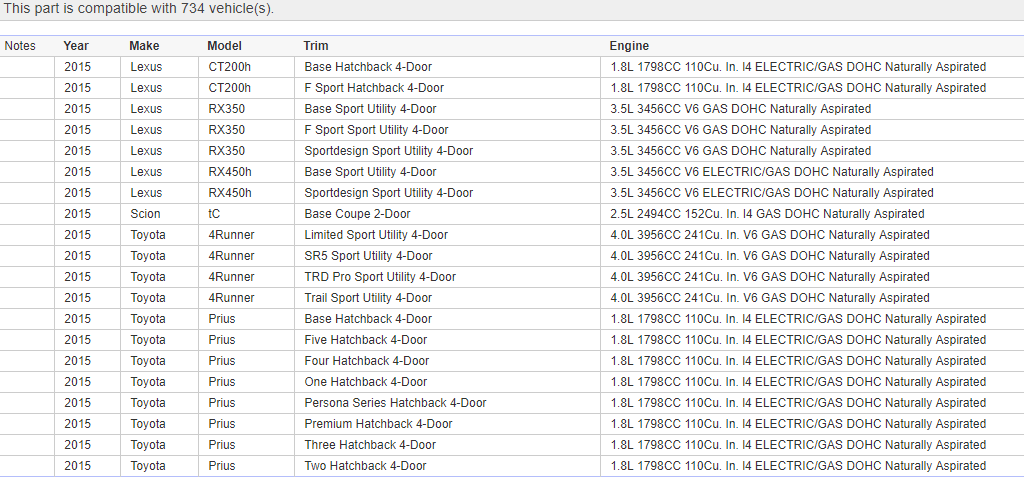The height and width of the screenshot is (478, 1024).
Task: Click the F Sport Hatchback 4-Door trim
Action: [374, 88]
